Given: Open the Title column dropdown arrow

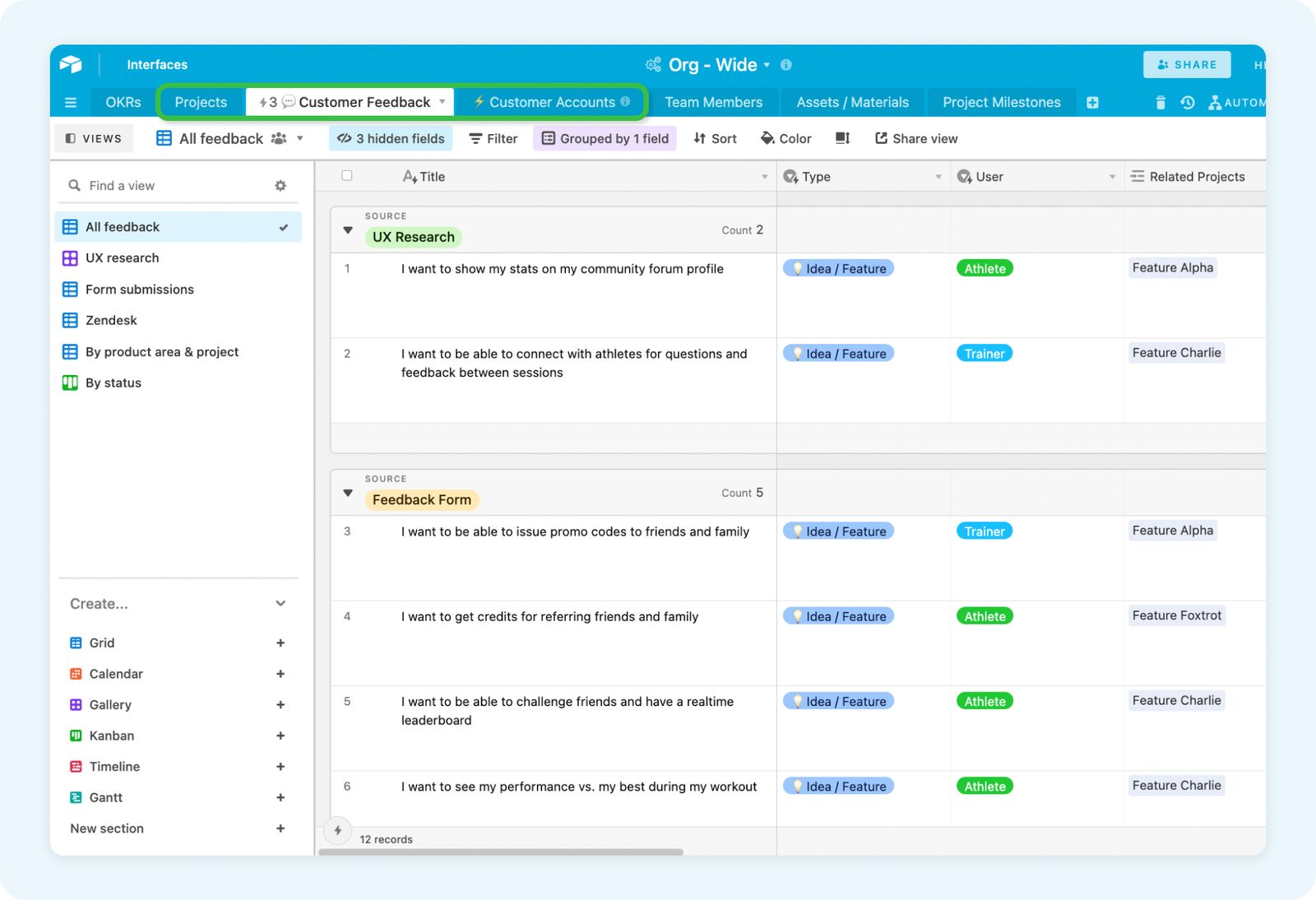Looking at the screenshot, I should coord(764,177).
